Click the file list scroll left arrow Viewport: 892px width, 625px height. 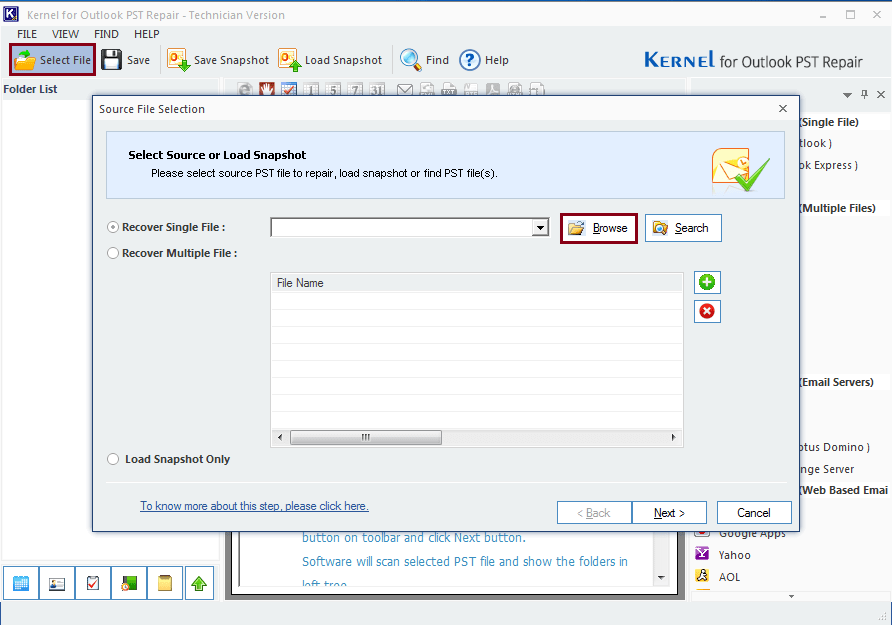click(280, 437)
